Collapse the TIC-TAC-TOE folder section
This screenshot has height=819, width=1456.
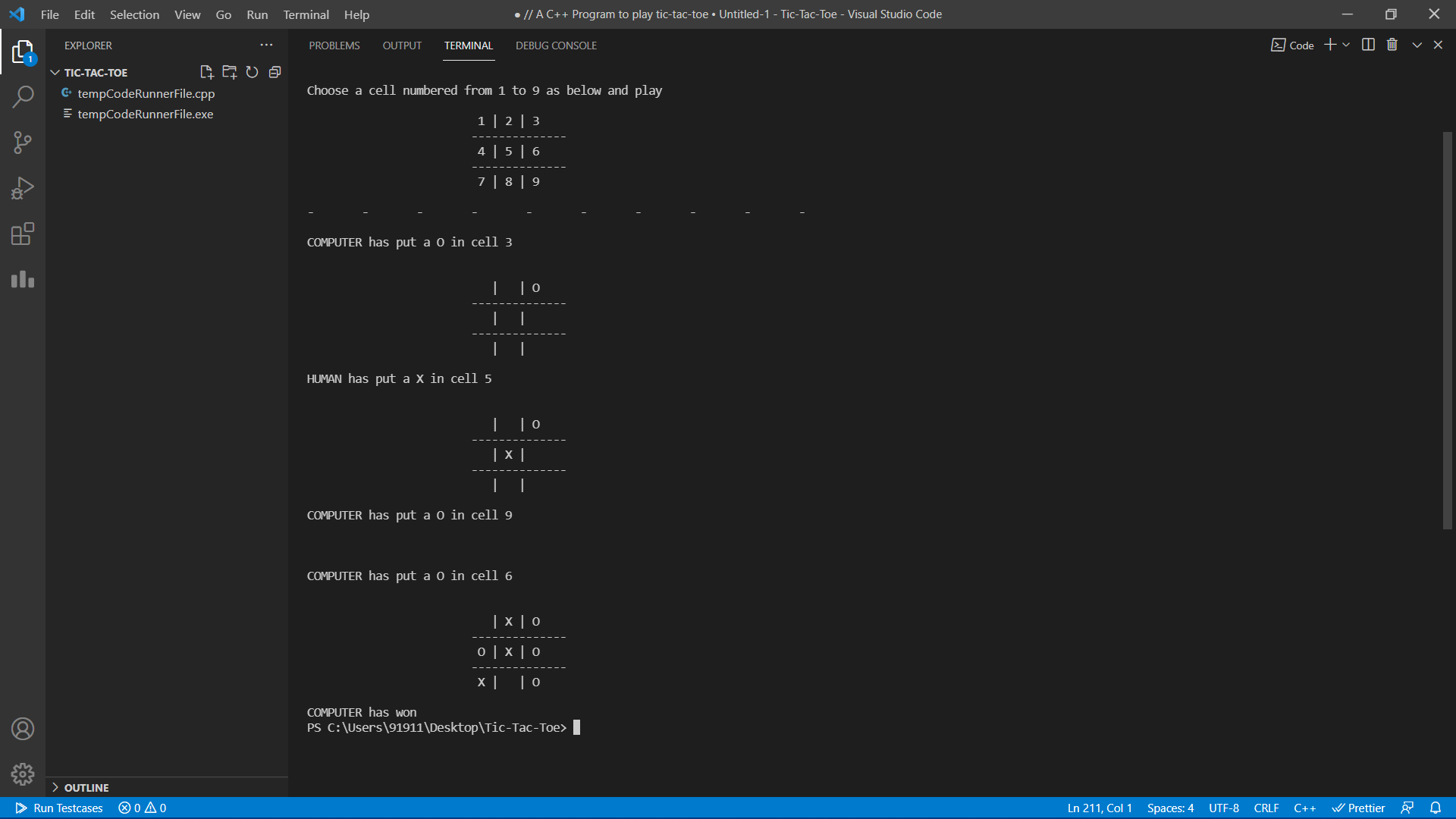tap(55, 72)
